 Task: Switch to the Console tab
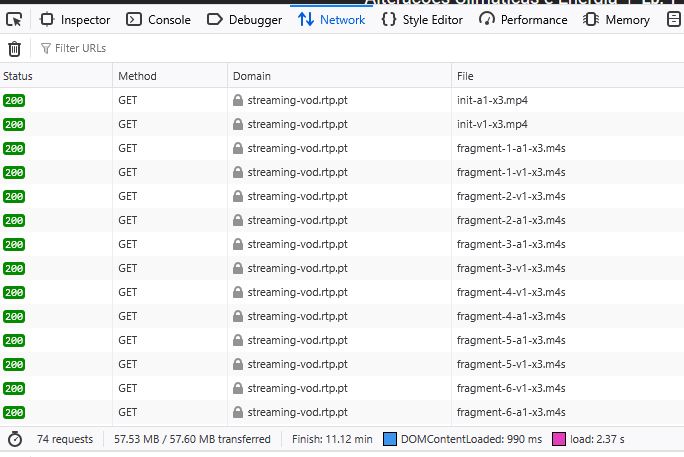159,19
